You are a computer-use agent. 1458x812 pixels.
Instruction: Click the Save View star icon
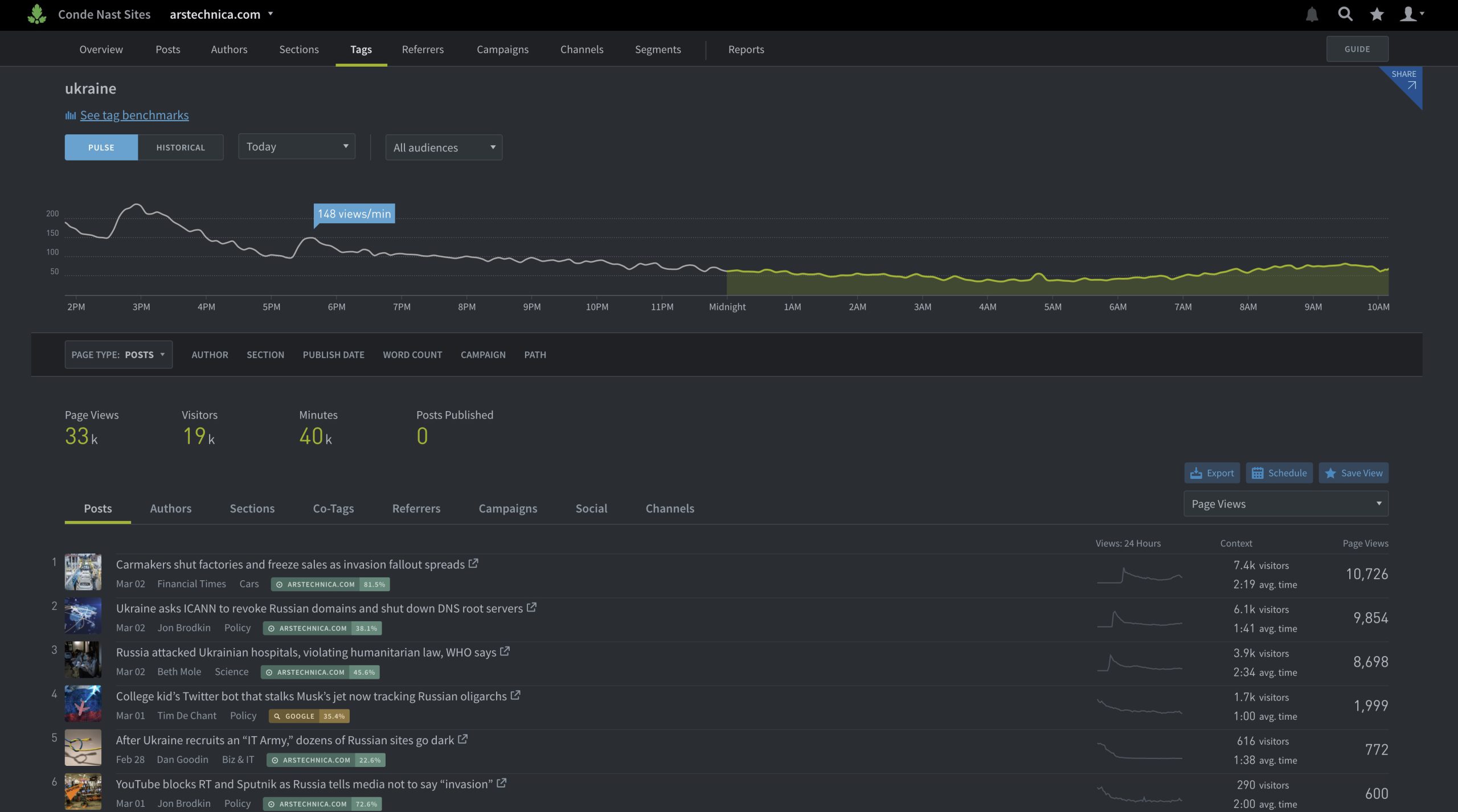point(1330,473)
